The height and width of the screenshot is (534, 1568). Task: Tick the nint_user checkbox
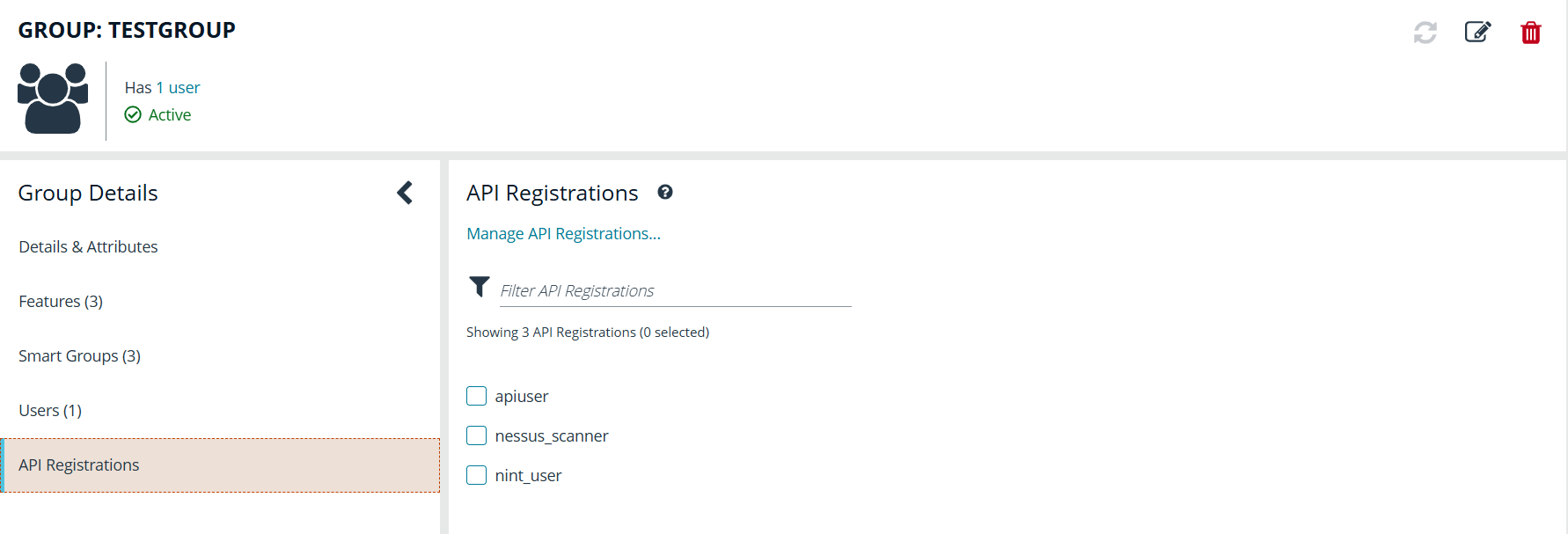[476, 475]
